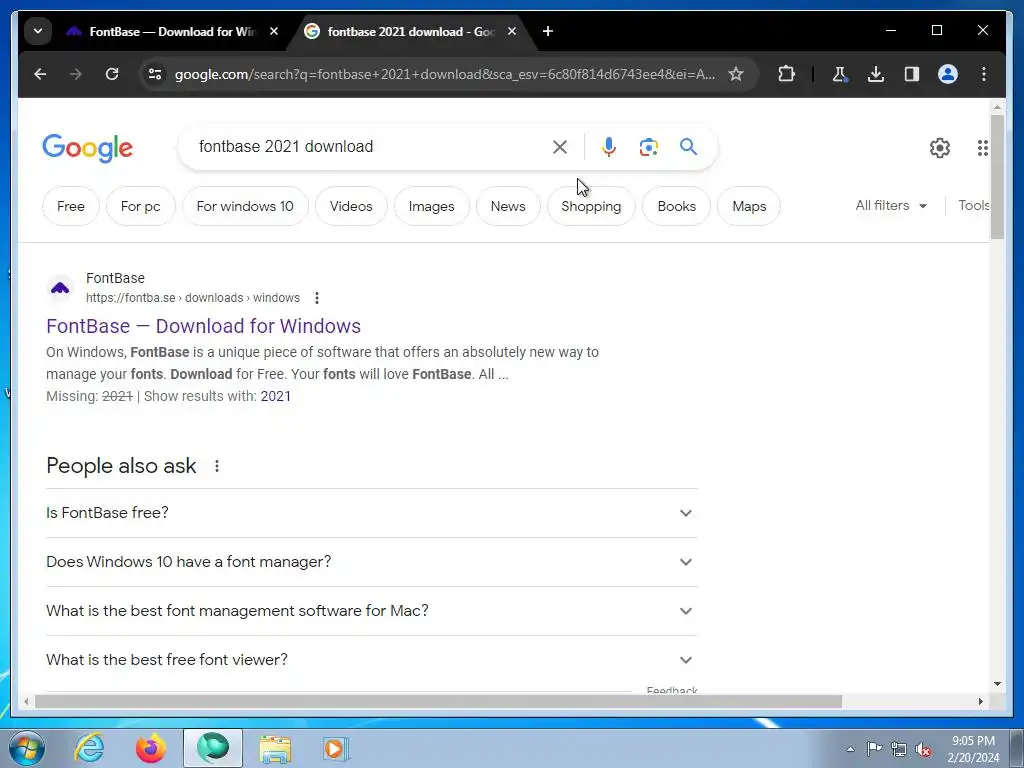This screenshot has height=768, width=1024.
Task: Apply the For windows 10 filter chip
Action: (245, 206)
